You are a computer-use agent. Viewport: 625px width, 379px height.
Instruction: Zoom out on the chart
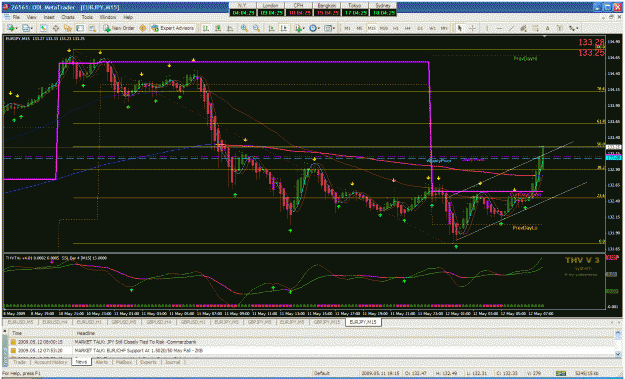256,28
